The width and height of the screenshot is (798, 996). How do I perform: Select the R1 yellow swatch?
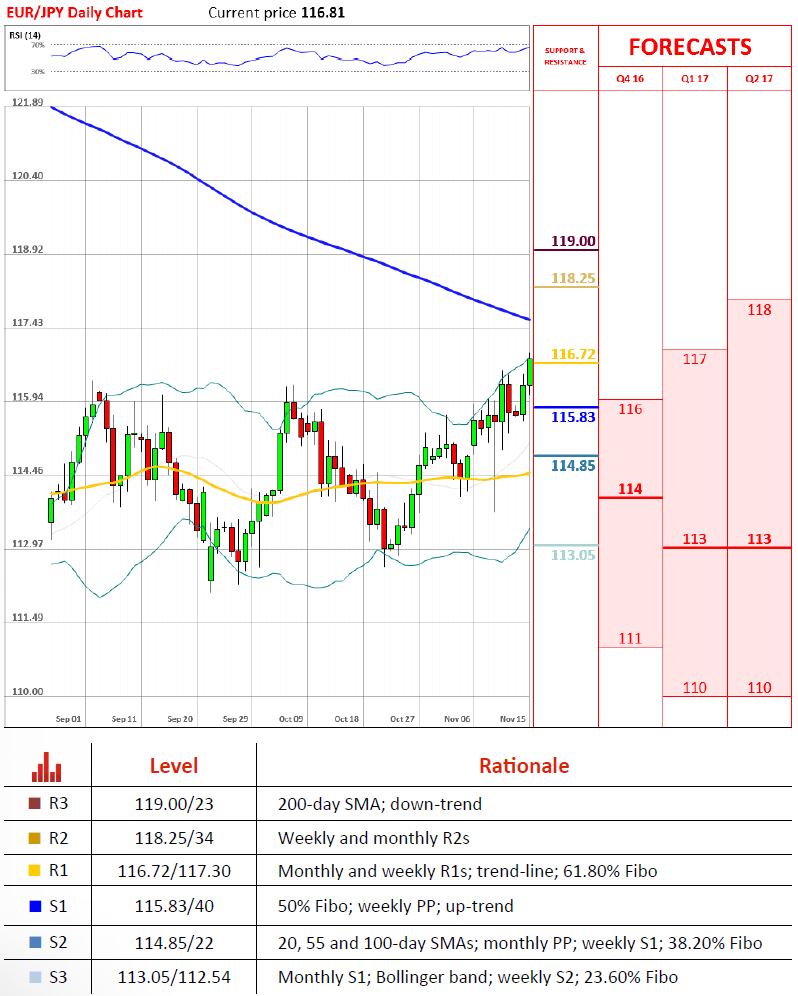tap(35, 871)
